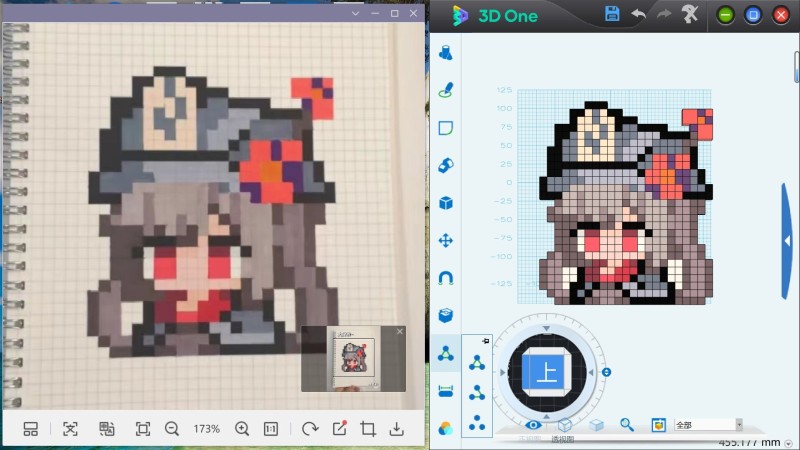Select the crop tool in viewer
The image size is (800, 450).
368,429
